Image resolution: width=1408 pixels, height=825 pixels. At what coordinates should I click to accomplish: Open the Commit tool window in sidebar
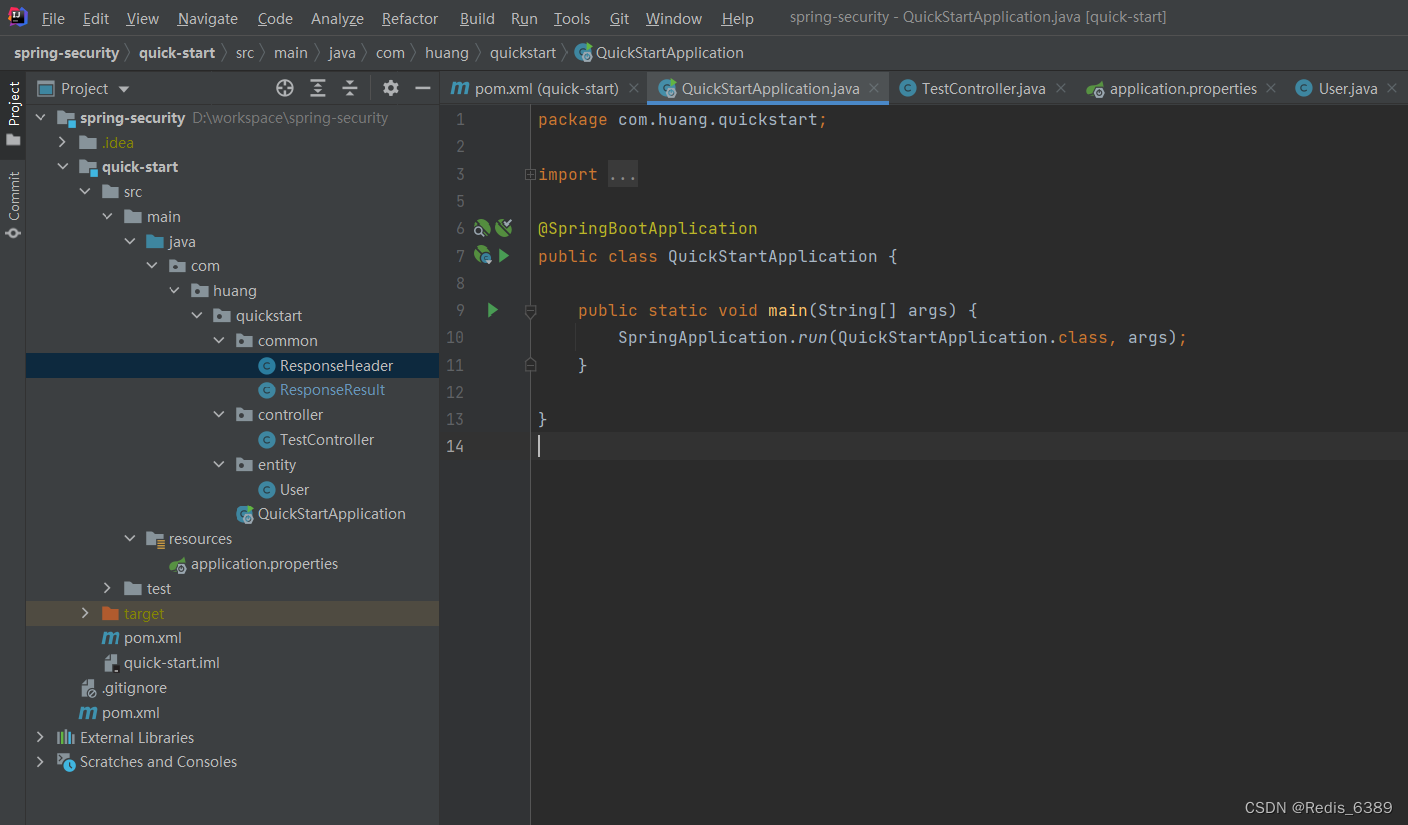pyautogui.click(x=13, y=205)
